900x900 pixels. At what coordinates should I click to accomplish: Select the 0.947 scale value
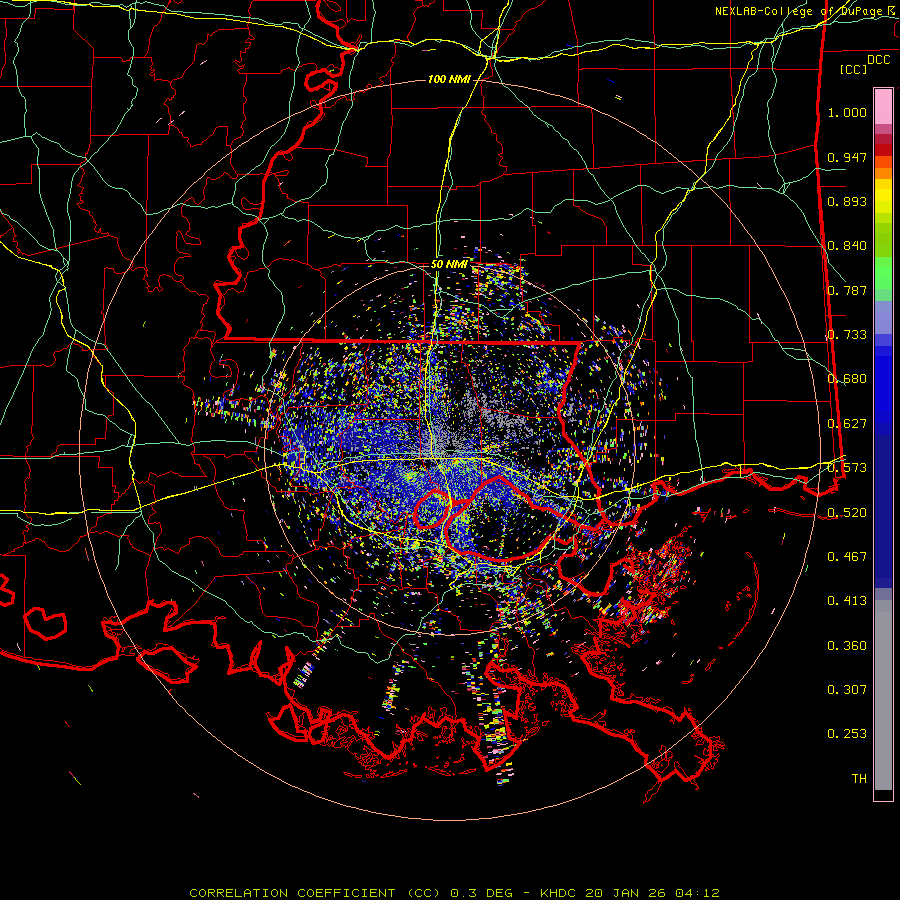[x=847, y=157]
